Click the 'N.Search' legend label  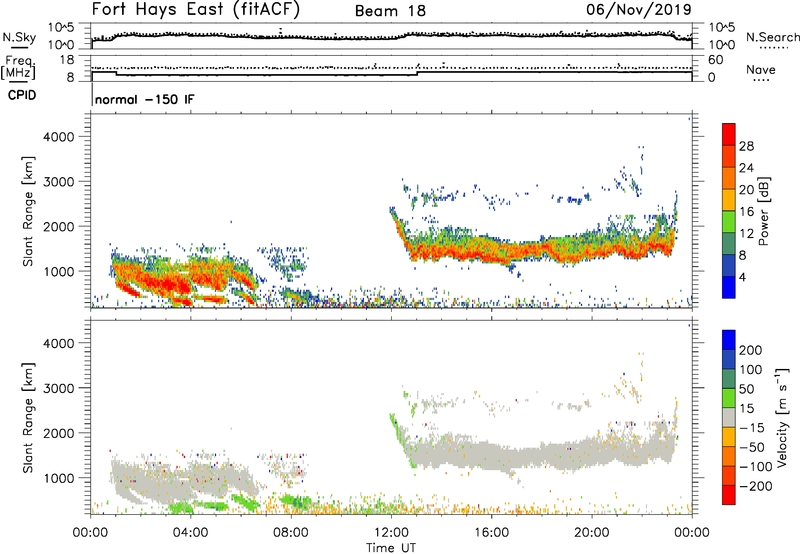click(772, 37)
